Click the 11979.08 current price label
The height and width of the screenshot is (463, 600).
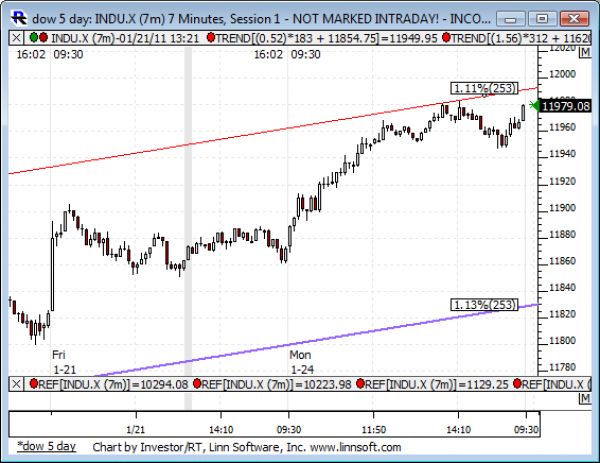coord(566,106)
